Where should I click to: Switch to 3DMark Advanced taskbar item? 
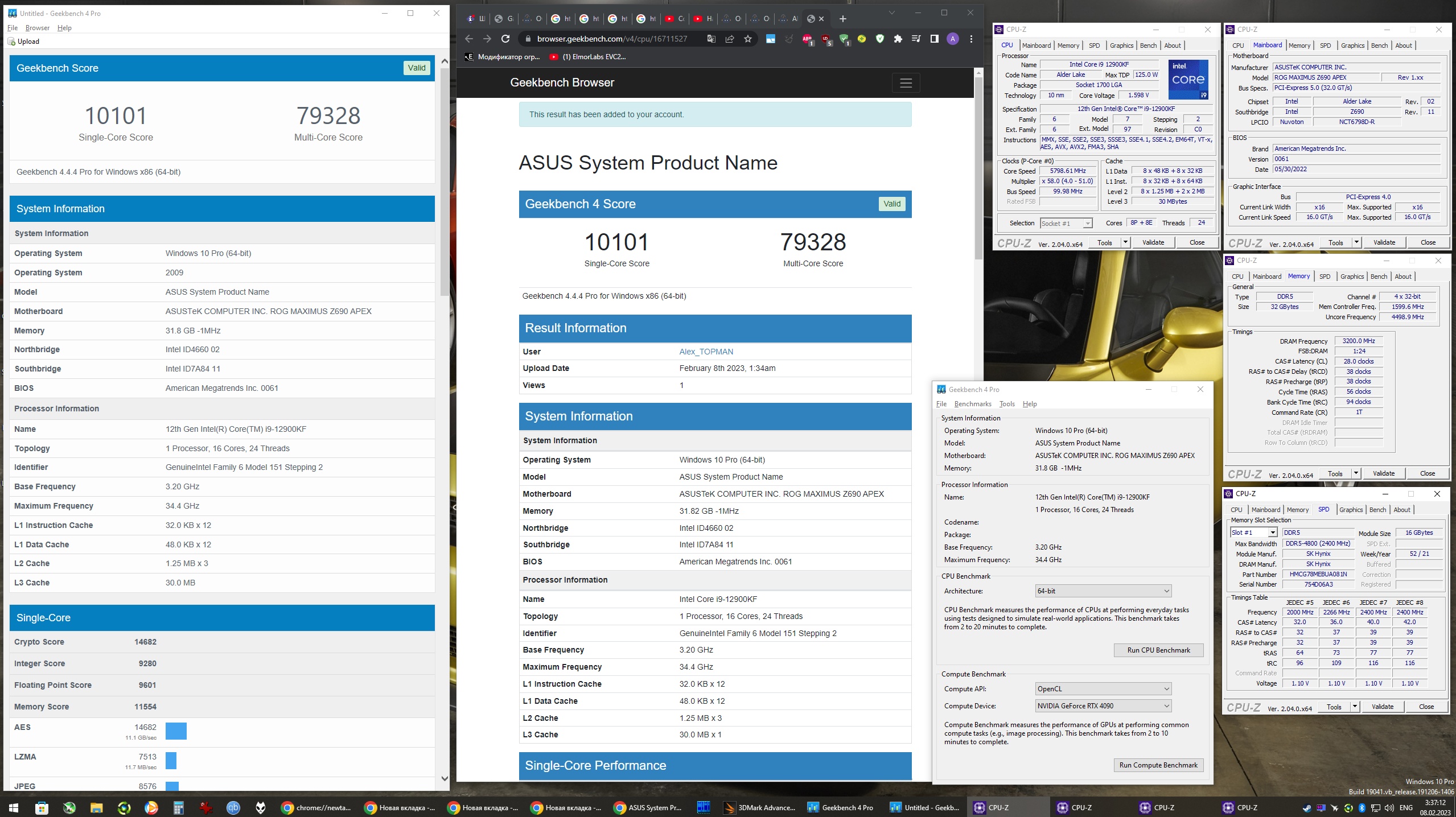[760, 807]
